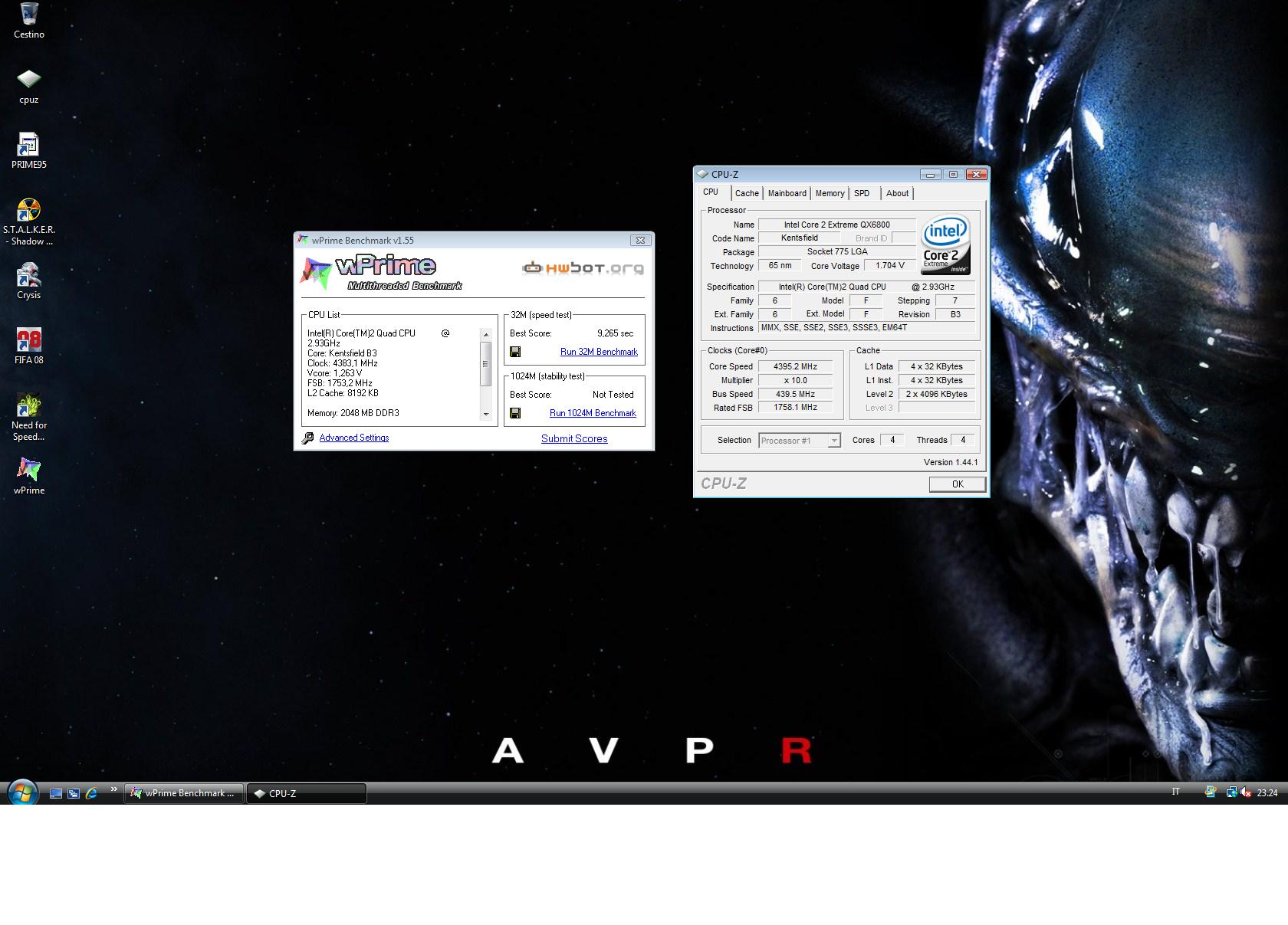Click the save icon beside Run 32M Benchmark
This screenshot has width=1288, height=925.
pyautogui.click(x=515, y=352)
